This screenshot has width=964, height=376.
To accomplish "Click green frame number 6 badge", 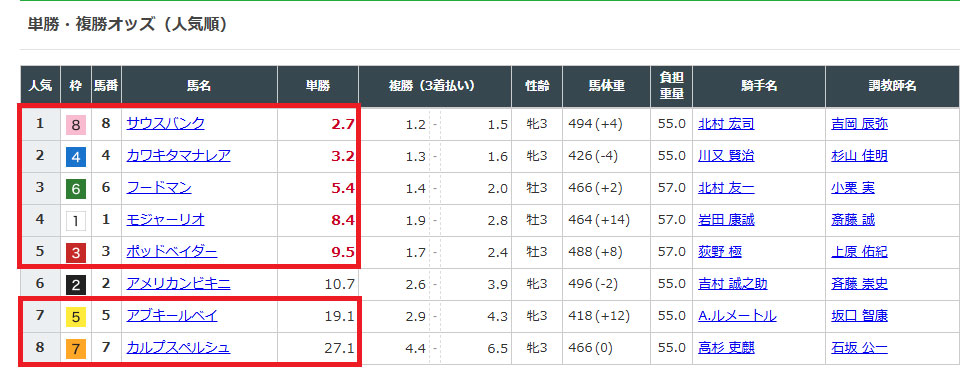I will (x=76, y=189).
